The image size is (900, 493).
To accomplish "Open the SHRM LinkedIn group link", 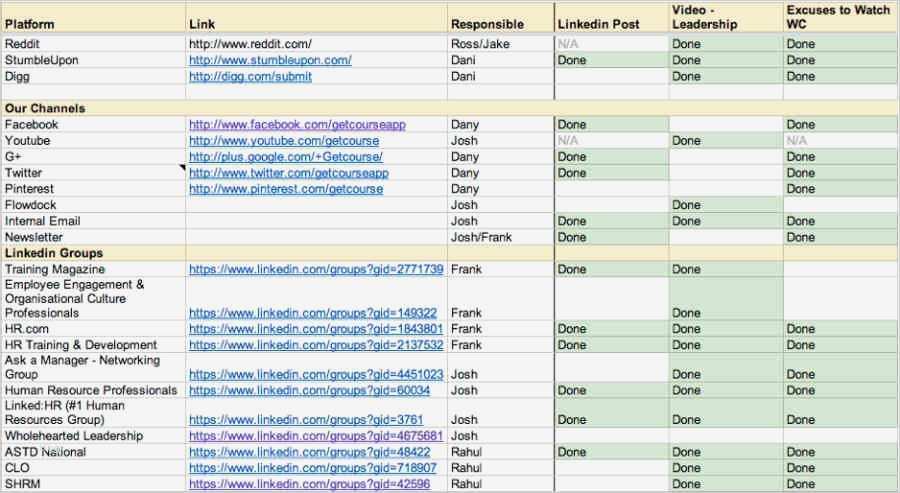I will (310, 484).
